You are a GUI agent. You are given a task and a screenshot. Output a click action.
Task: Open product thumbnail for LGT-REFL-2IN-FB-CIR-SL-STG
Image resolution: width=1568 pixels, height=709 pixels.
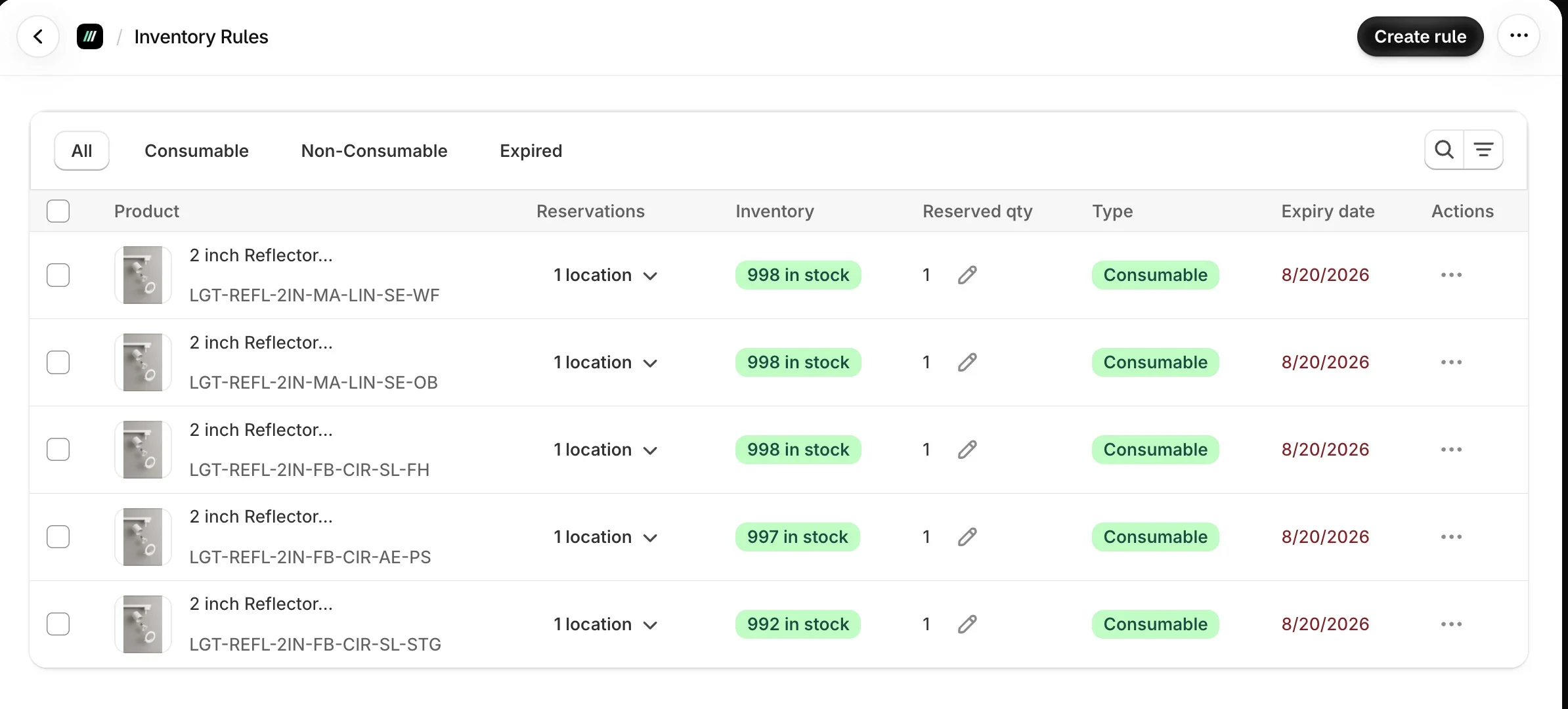click(x=143, y=624)
